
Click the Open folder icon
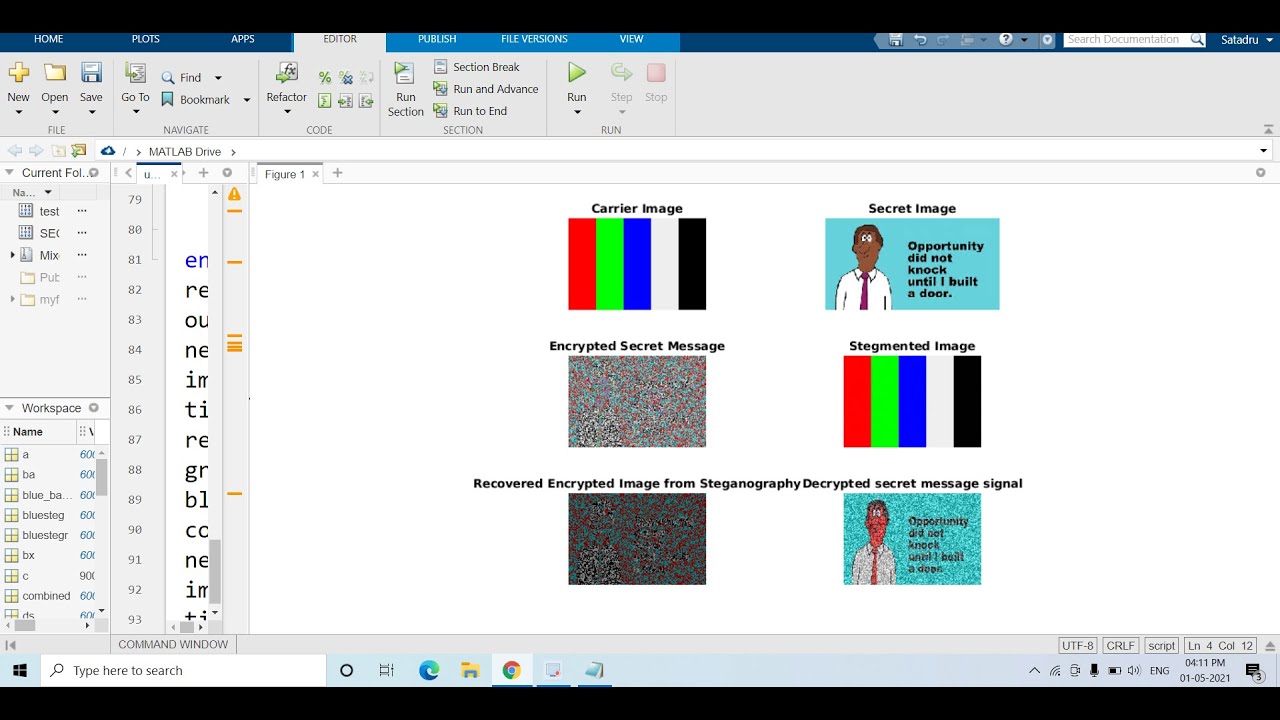point(55,72)
